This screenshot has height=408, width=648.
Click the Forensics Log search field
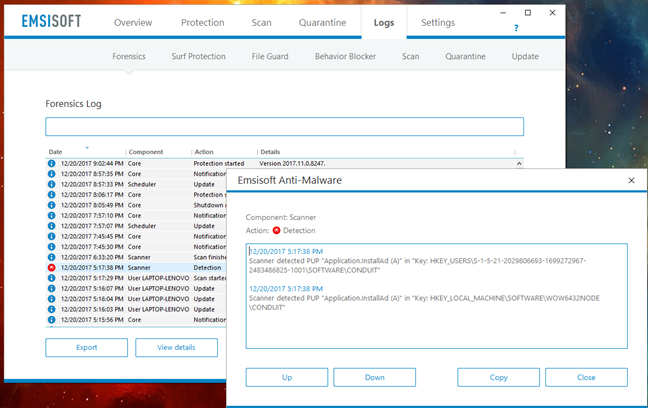(284, 126)
